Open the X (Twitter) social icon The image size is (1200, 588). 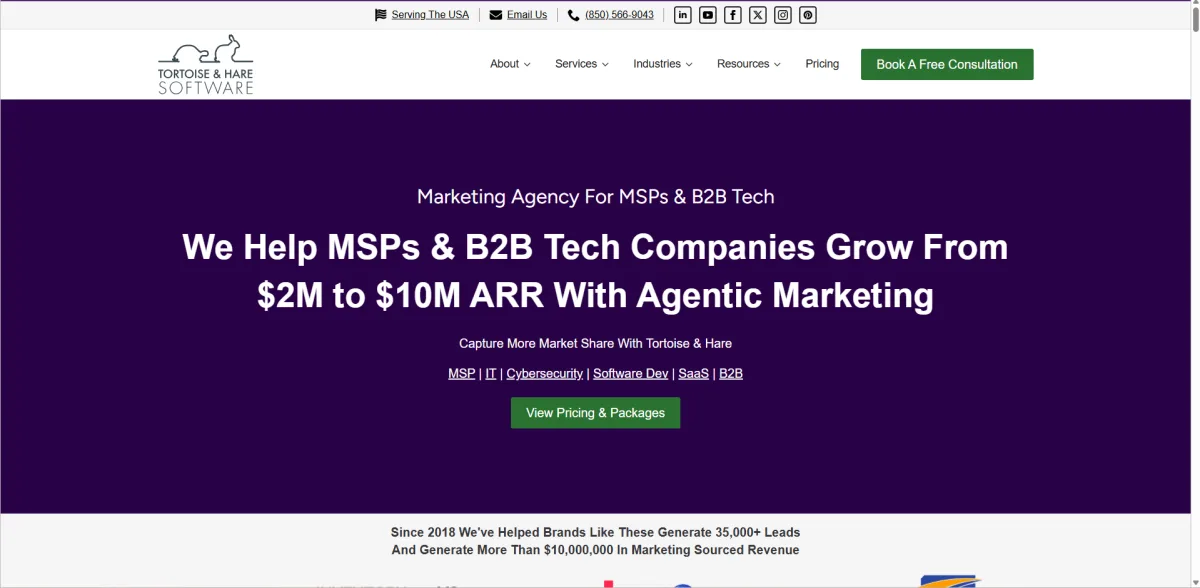click(x=758, y=15)
